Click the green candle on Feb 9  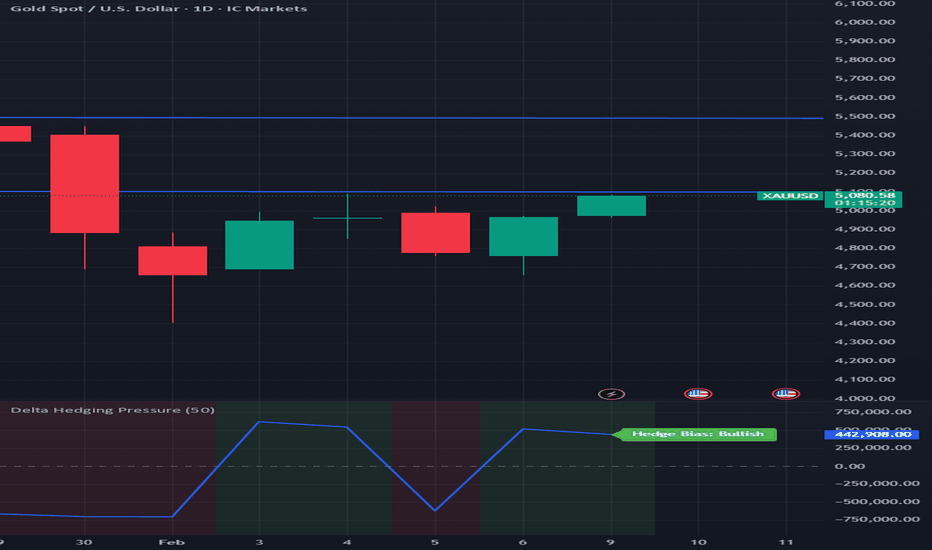(612, 206)
